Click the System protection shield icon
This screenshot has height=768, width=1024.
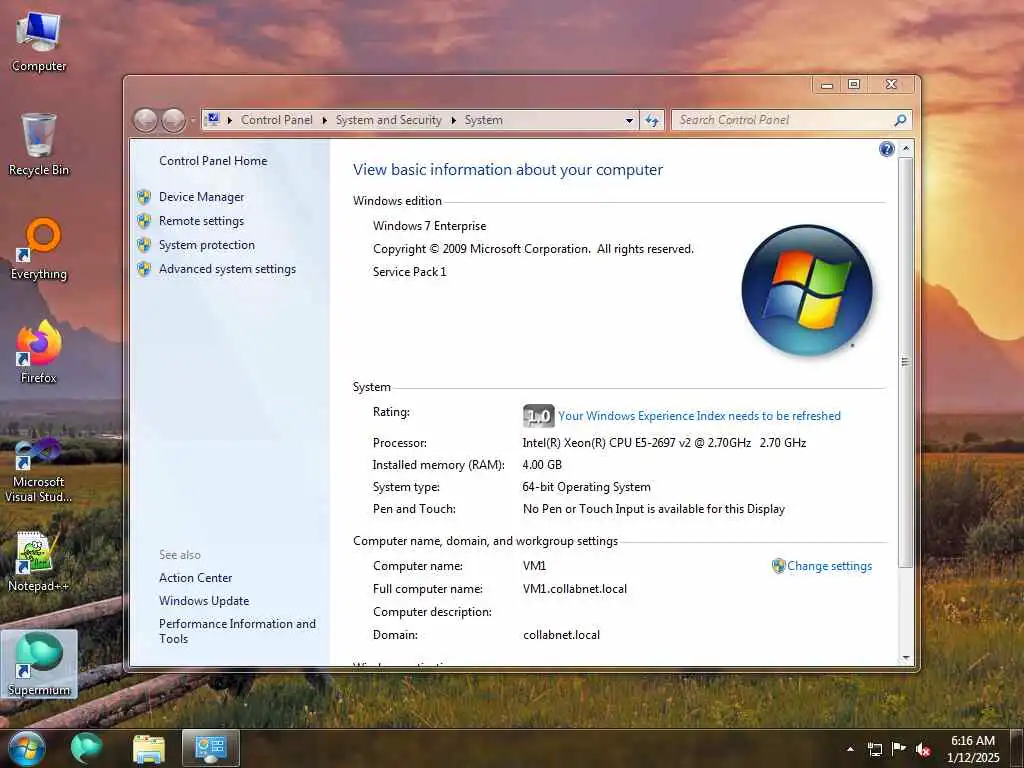coord(144,245)
